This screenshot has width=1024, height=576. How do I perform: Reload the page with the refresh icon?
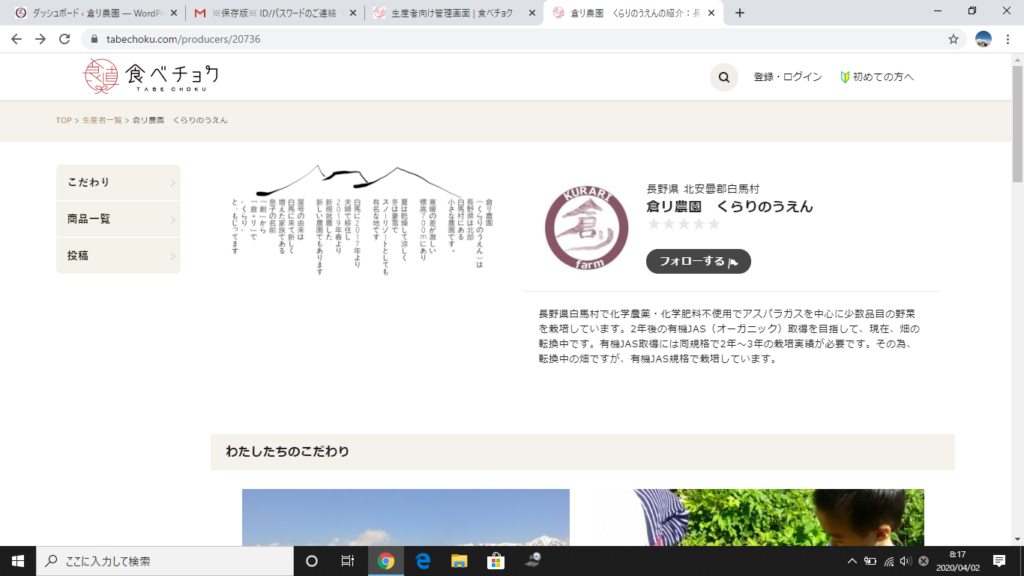[64, 39]
